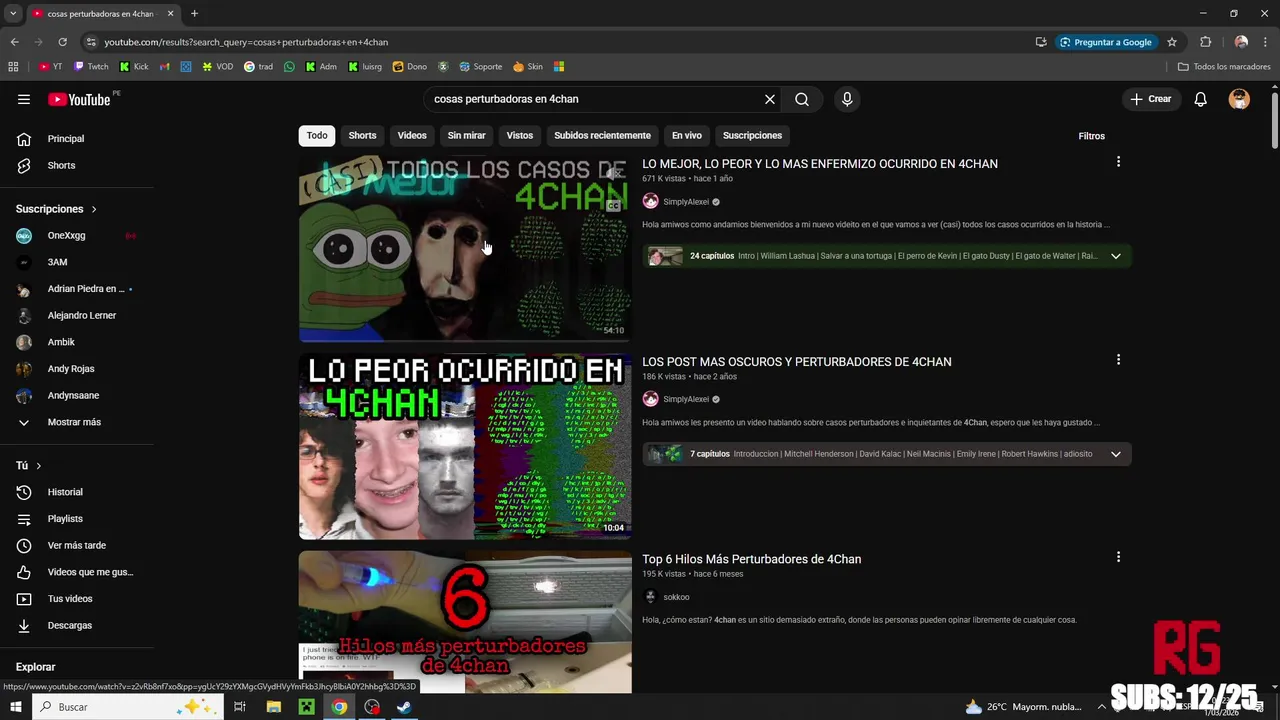Viewport: 1280px width, 720px height.
Task: Select the Sin mirar filter chip
Action: point(466,135)
